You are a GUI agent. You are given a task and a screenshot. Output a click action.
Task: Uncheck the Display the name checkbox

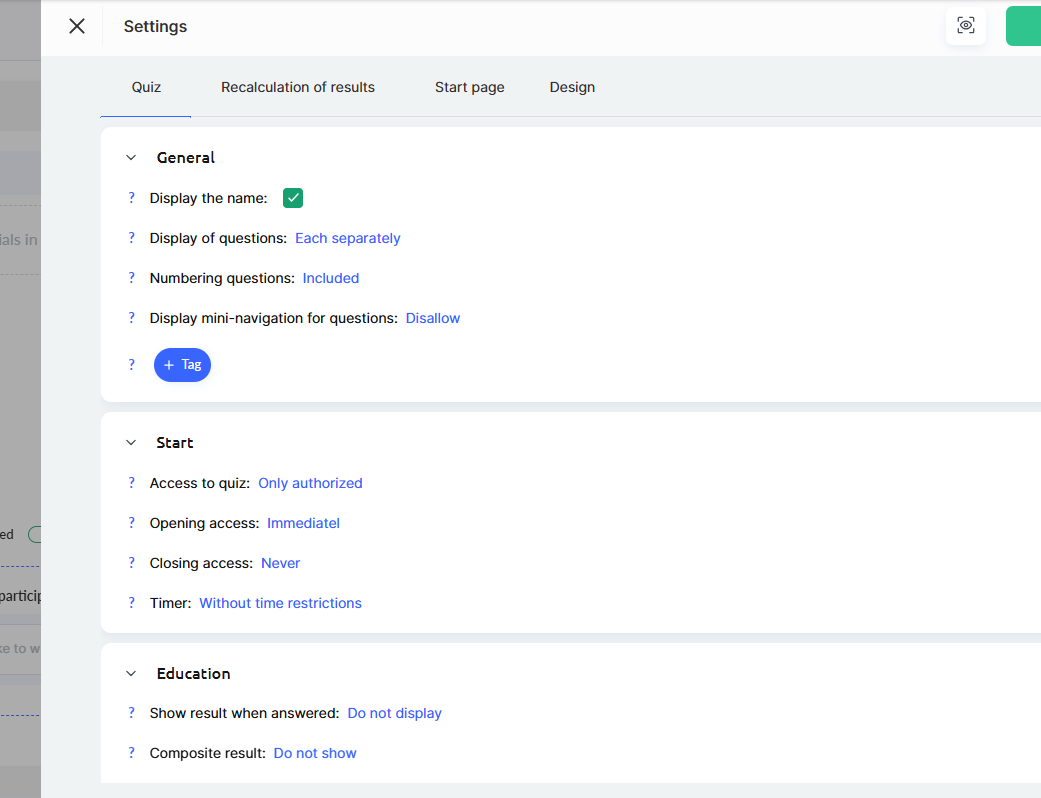tap(293, 198)
